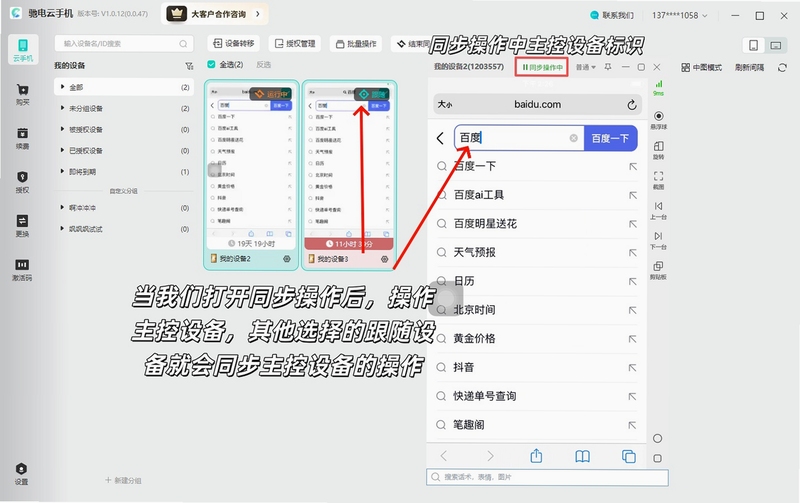Open the 设备转移 toolbar item
Image resolution: width=800 pixels, height=503 pixels.
click(234, 43)
